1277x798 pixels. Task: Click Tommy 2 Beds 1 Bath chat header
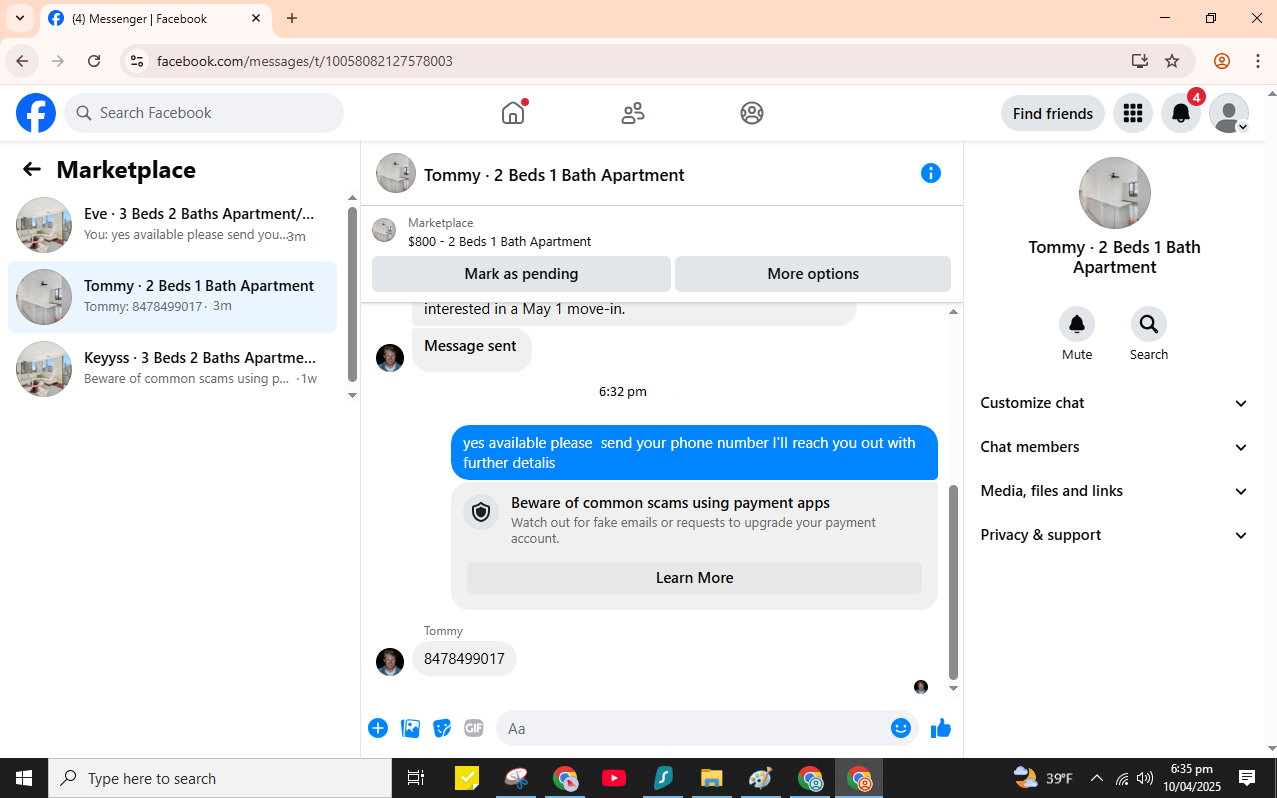(554, 175)
